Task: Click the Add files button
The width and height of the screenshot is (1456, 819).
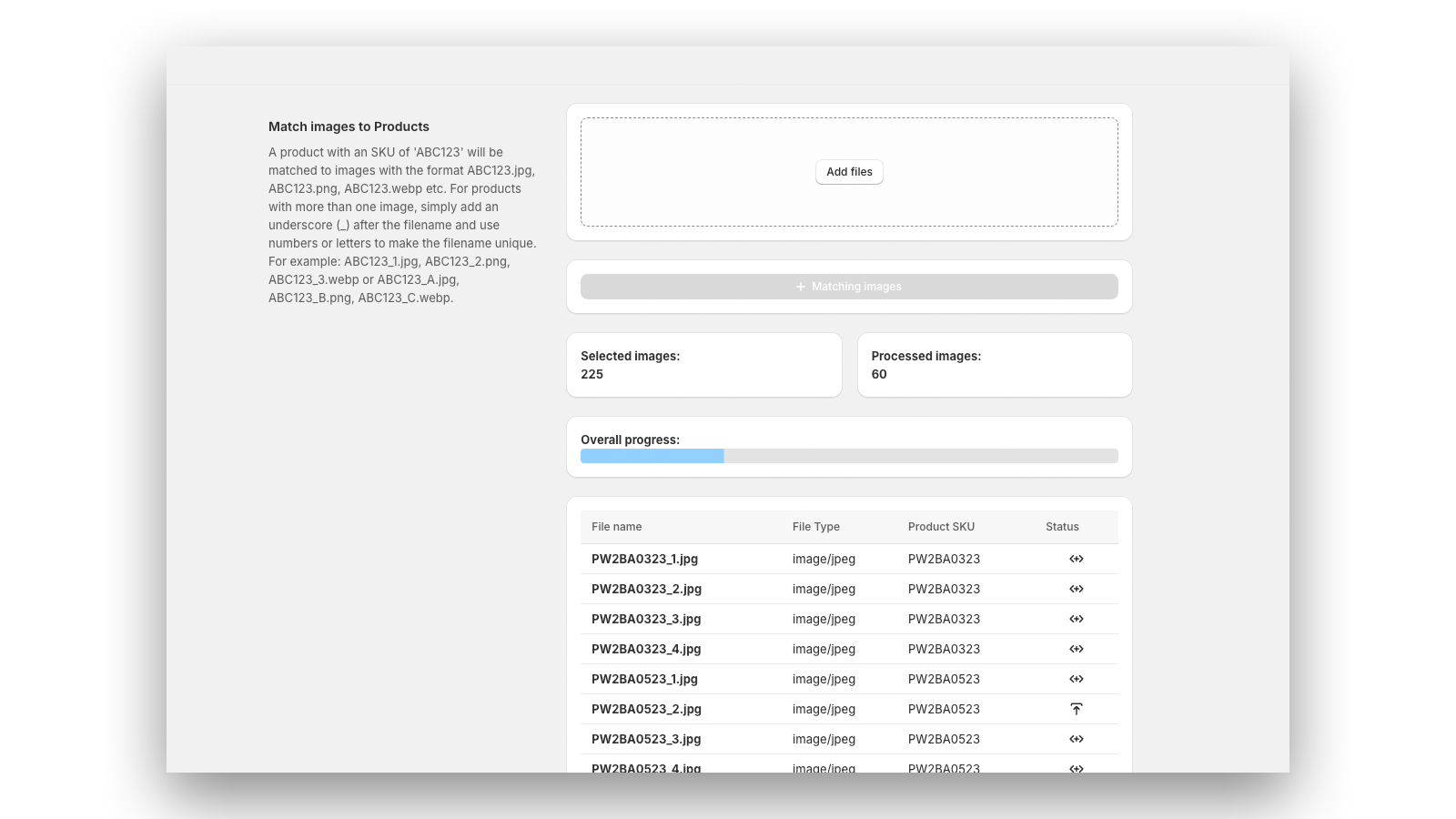Action: pos(848,171)
